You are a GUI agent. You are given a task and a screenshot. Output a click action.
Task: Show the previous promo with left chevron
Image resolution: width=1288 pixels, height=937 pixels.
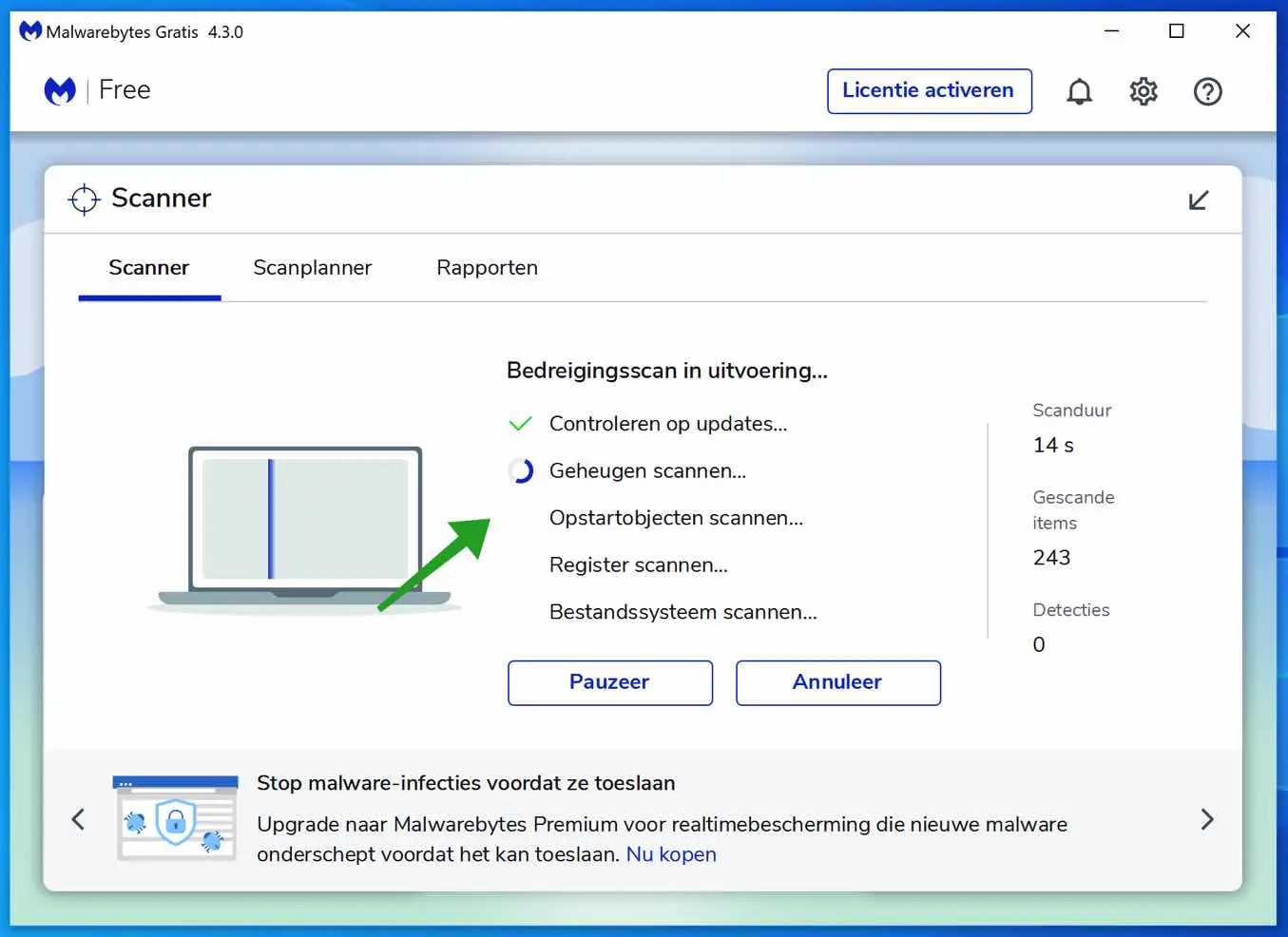coord(78,819)
